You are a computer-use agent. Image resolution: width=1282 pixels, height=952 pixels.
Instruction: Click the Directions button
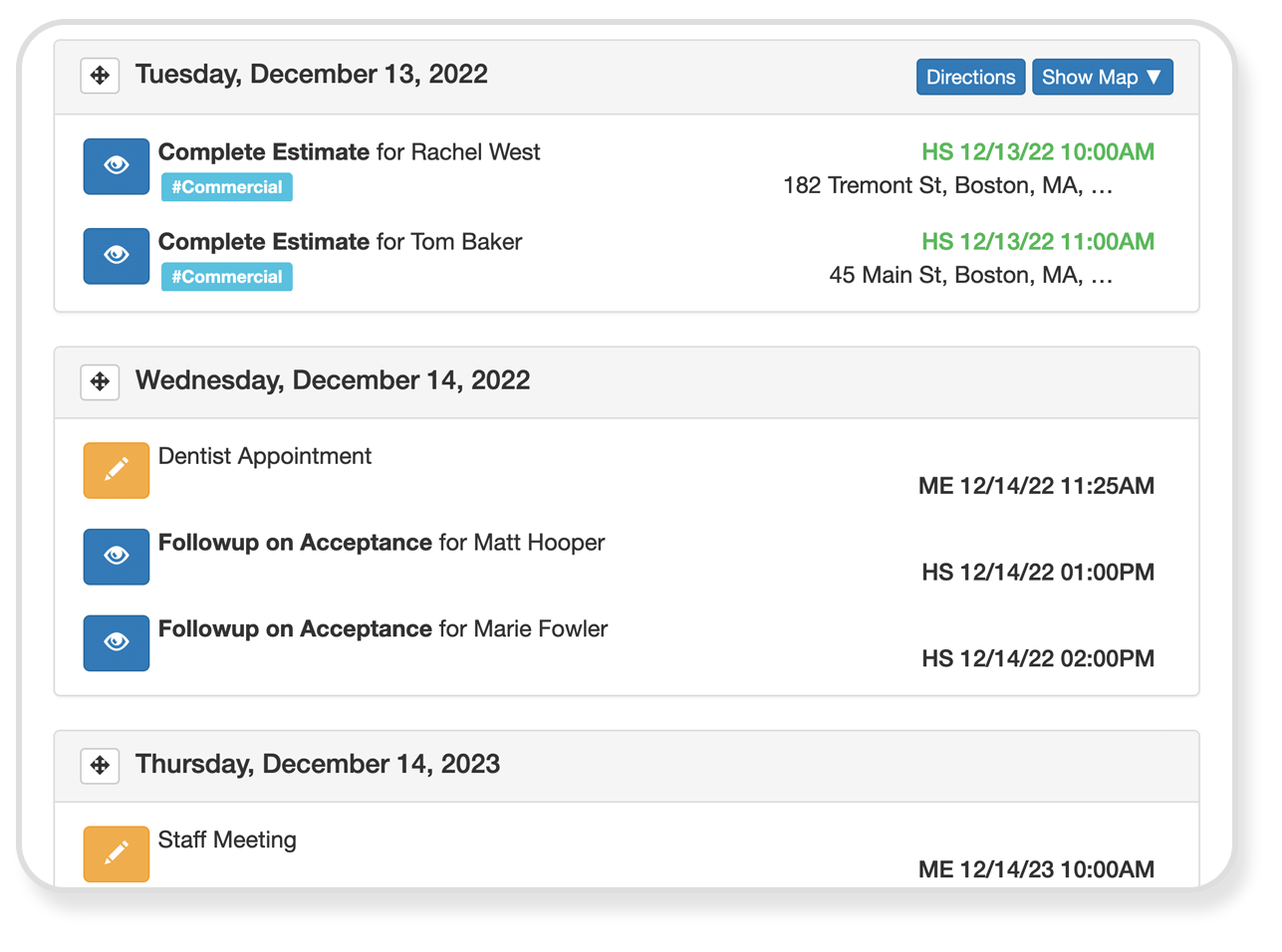click(x=970, y=77)
